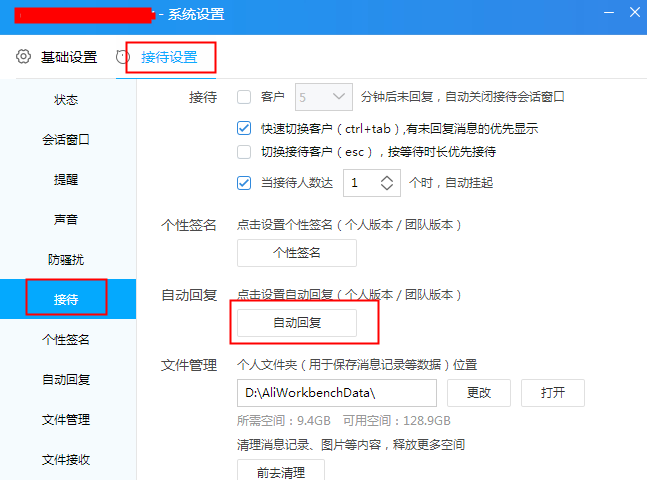This screenshot has width=647, height=480.
Task: Uncheck 快速切换客户 (ctrl+tab) option
Action: tap(244, 128)
